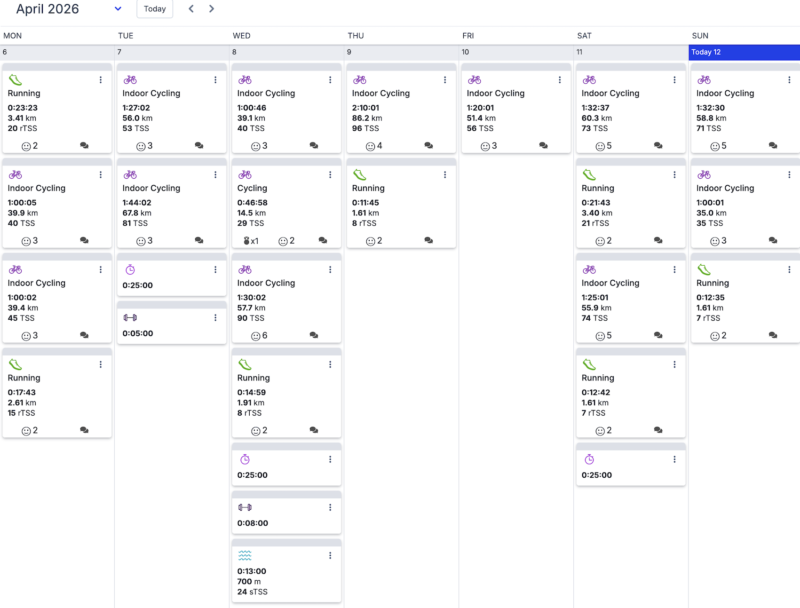Open options menu on Wednesday's 700 m swim

[330, 554]
